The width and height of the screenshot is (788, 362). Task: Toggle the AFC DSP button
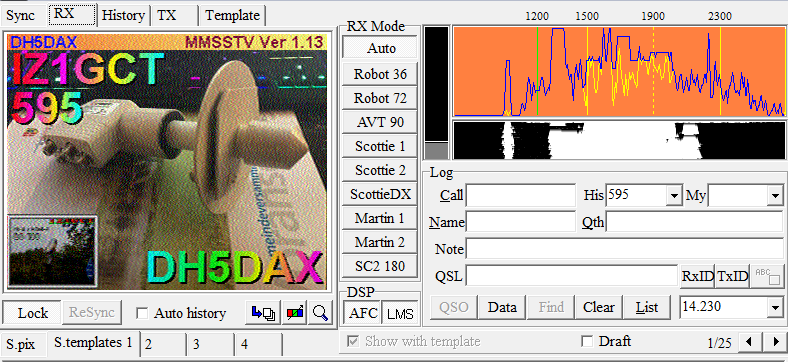(x=362, y=313)
